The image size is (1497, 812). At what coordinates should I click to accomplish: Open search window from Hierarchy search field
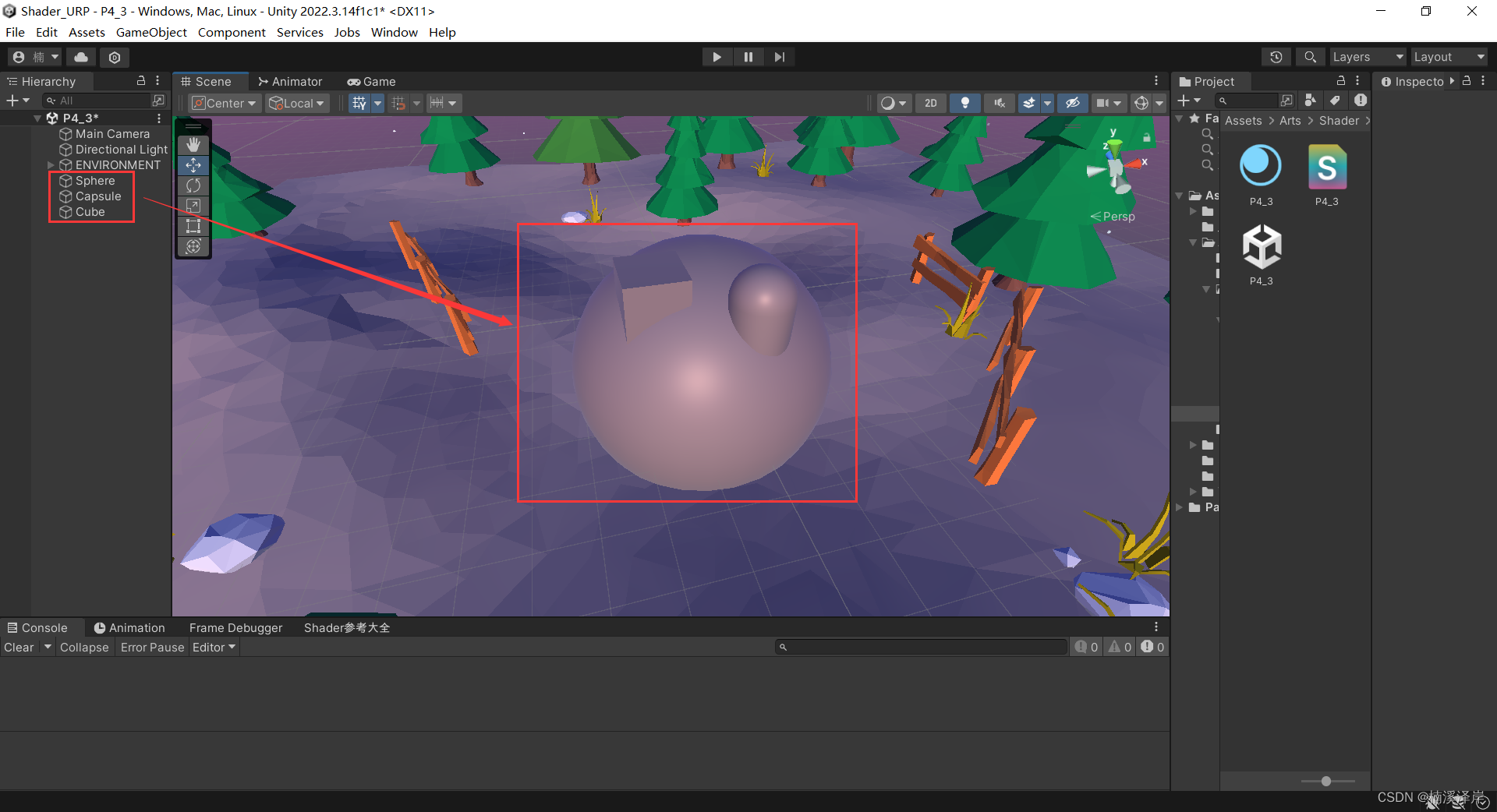click(x=158, y=101)
